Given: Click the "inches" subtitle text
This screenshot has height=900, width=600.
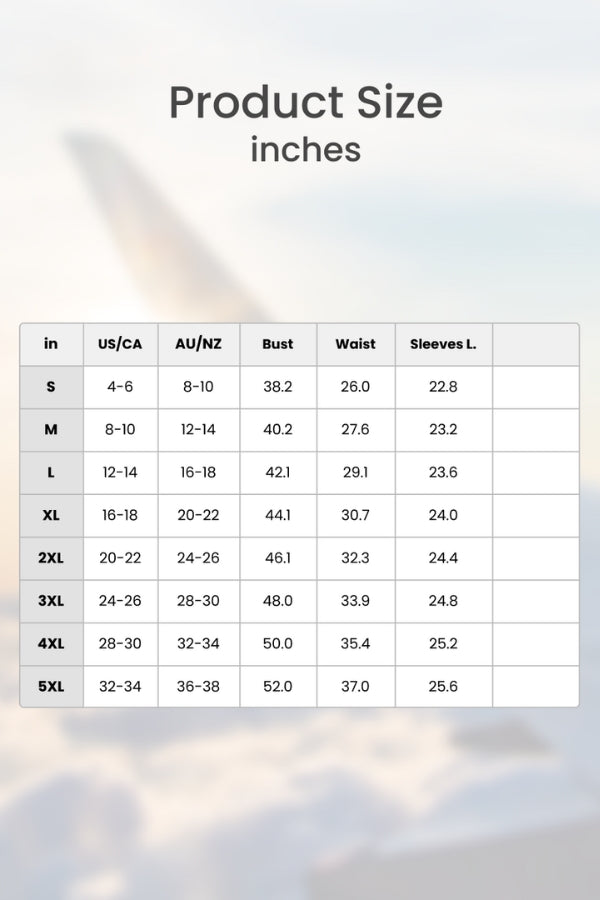Looking at the screenshot, I should tap(305, 150).
